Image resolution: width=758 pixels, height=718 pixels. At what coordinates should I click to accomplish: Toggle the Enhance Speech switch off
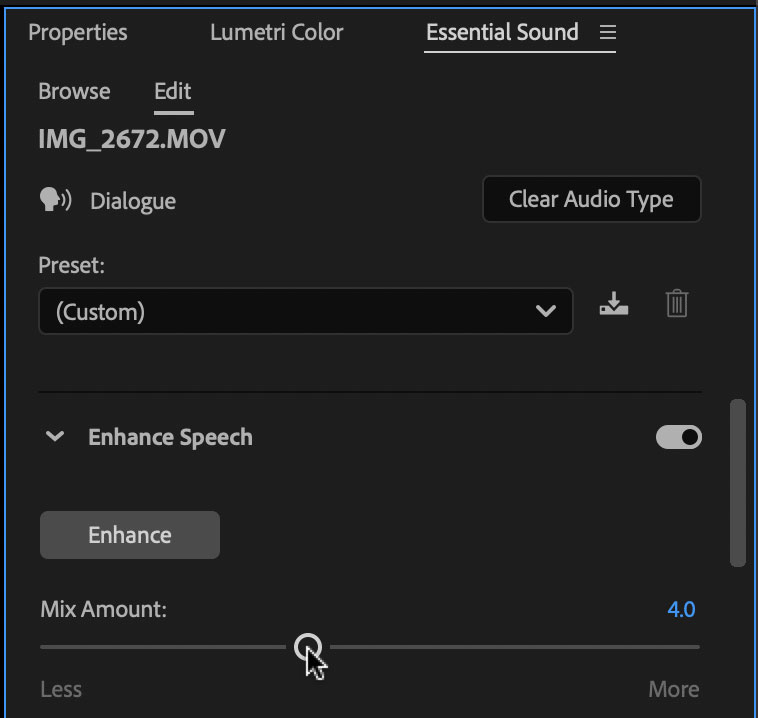pyautogui.click(x=679, y=437)
